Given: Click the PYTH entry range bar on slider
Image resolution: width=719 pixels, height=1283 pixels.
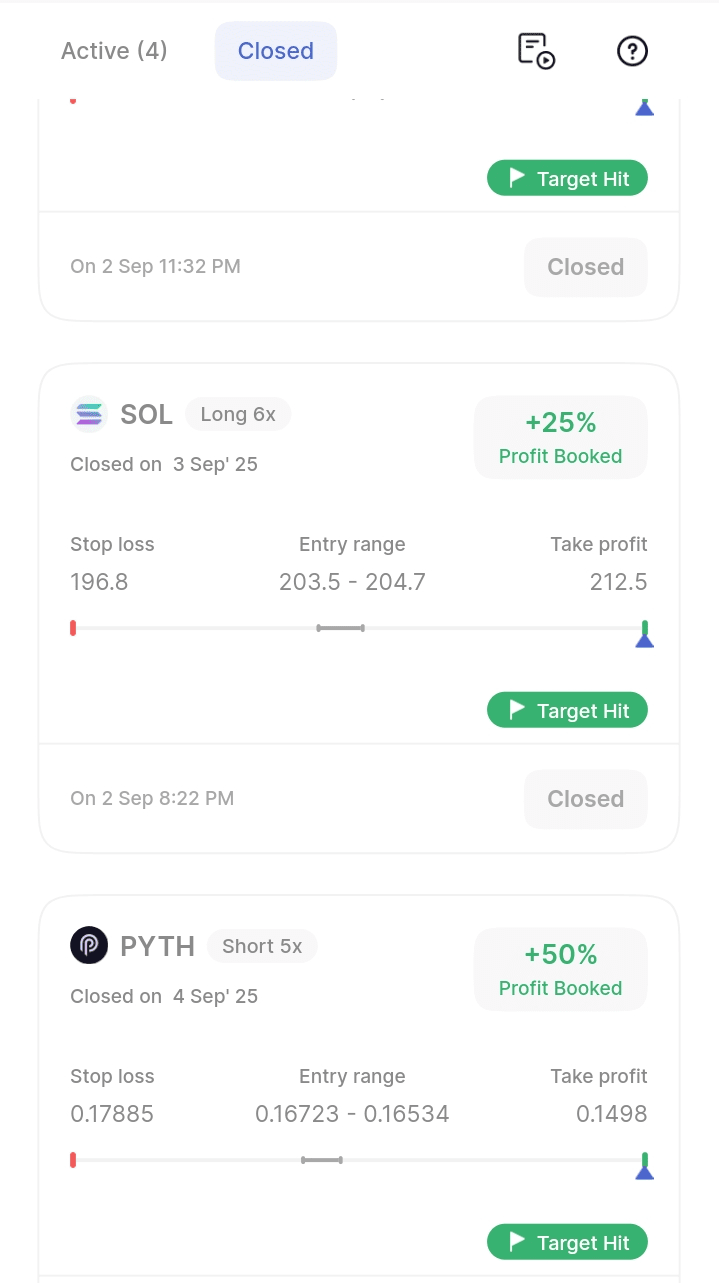Looking at the screenshot, I should coord(322,1160).
